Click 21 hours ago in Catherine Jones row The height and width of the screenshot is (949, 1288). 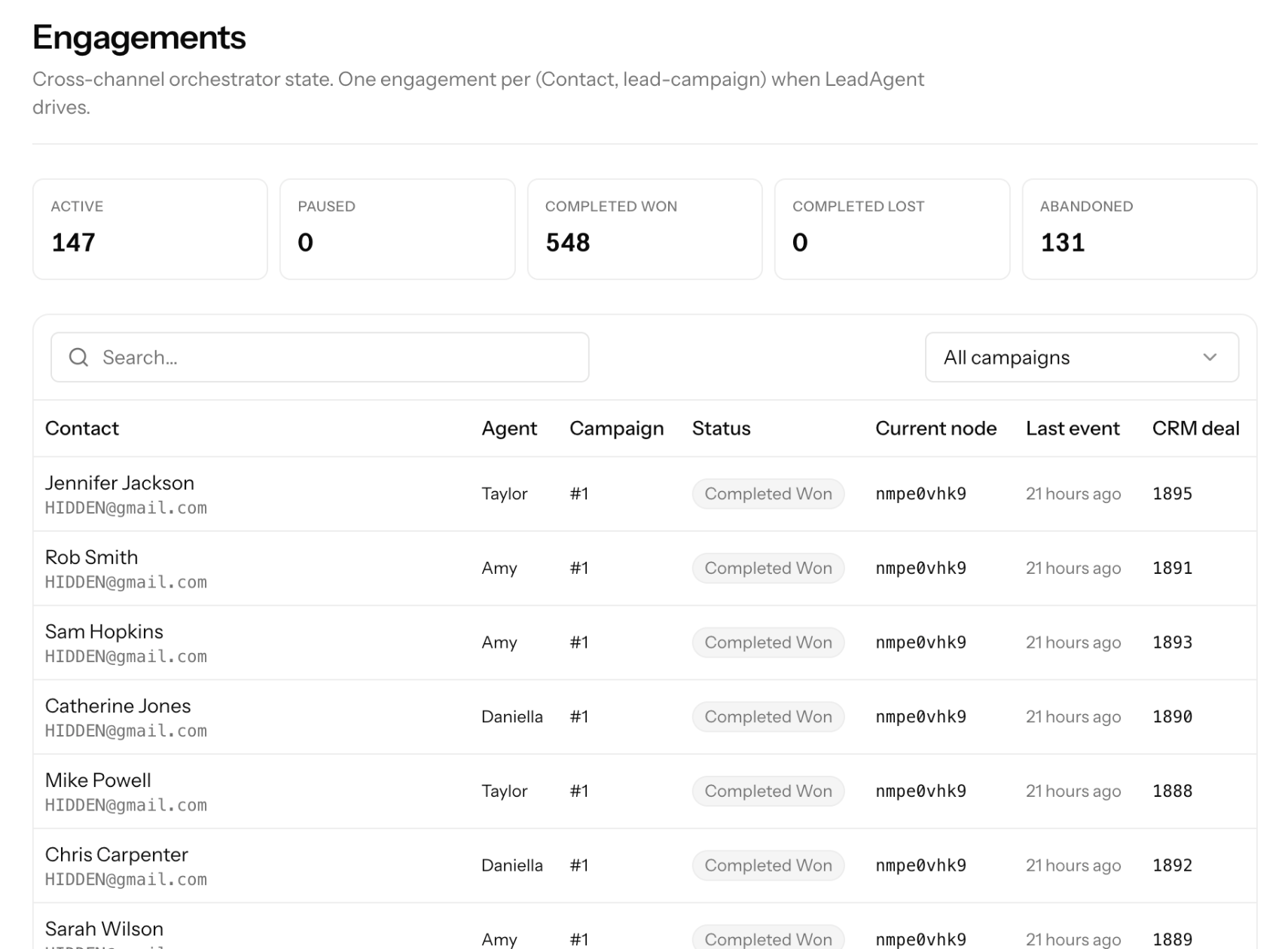(x=1073, y=717)
